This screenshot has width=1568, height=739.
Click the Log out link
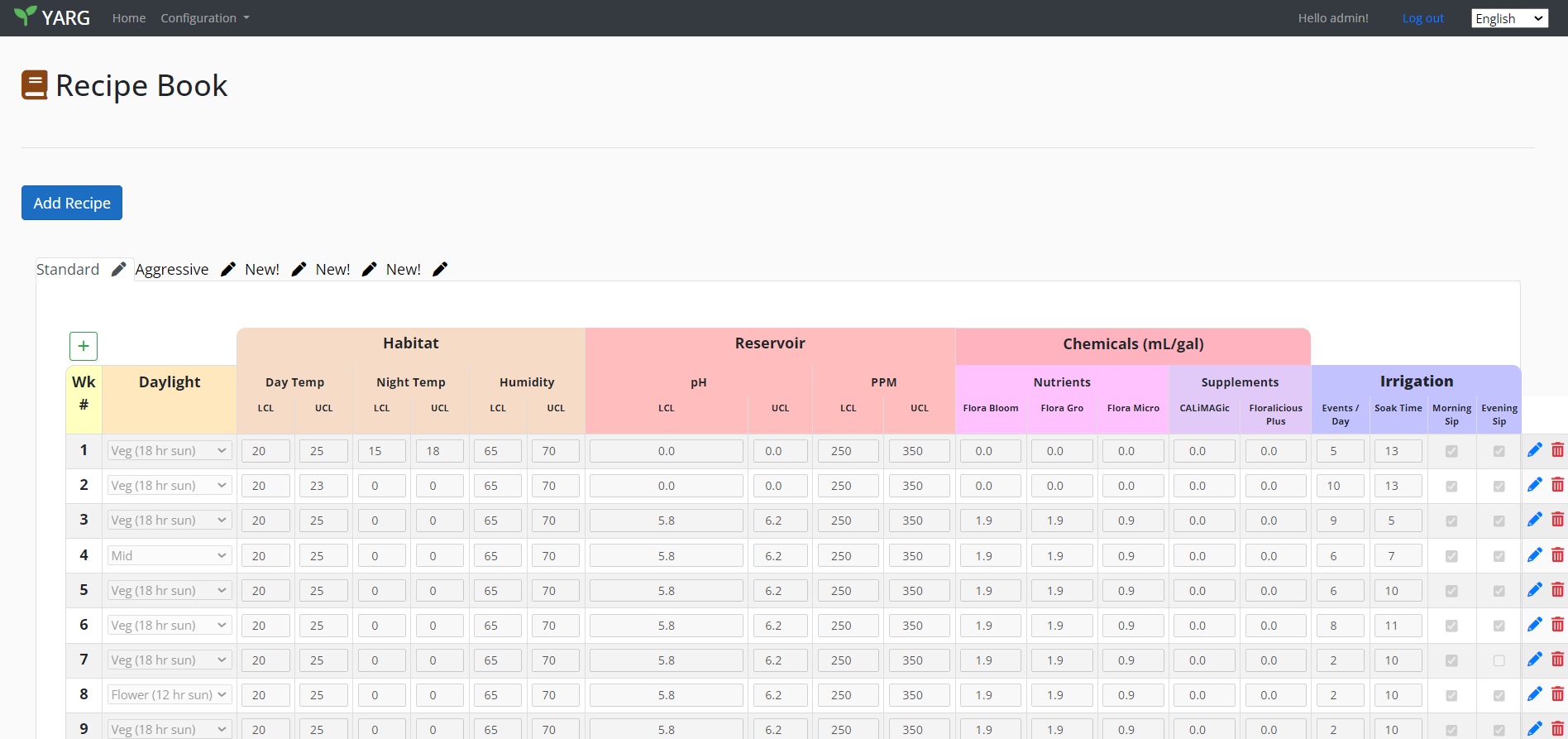point(1422,18)
